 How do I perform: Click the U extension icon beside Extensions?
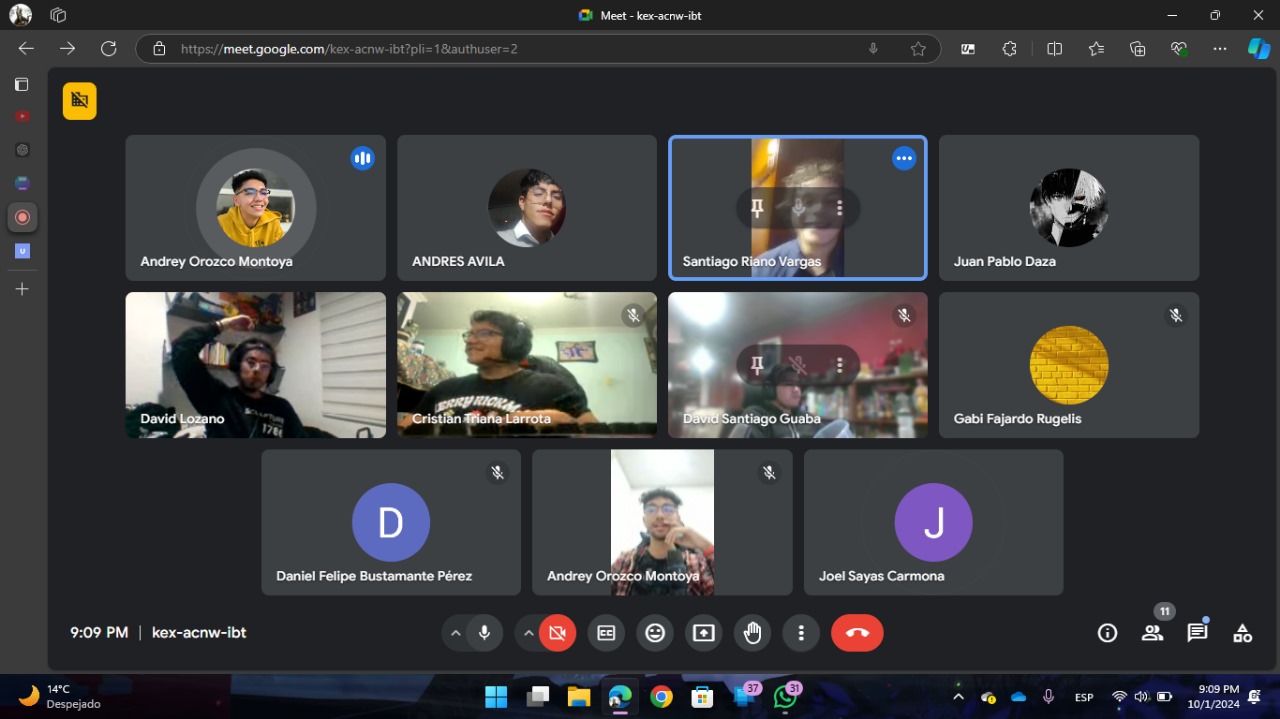[x=968, y=48]
